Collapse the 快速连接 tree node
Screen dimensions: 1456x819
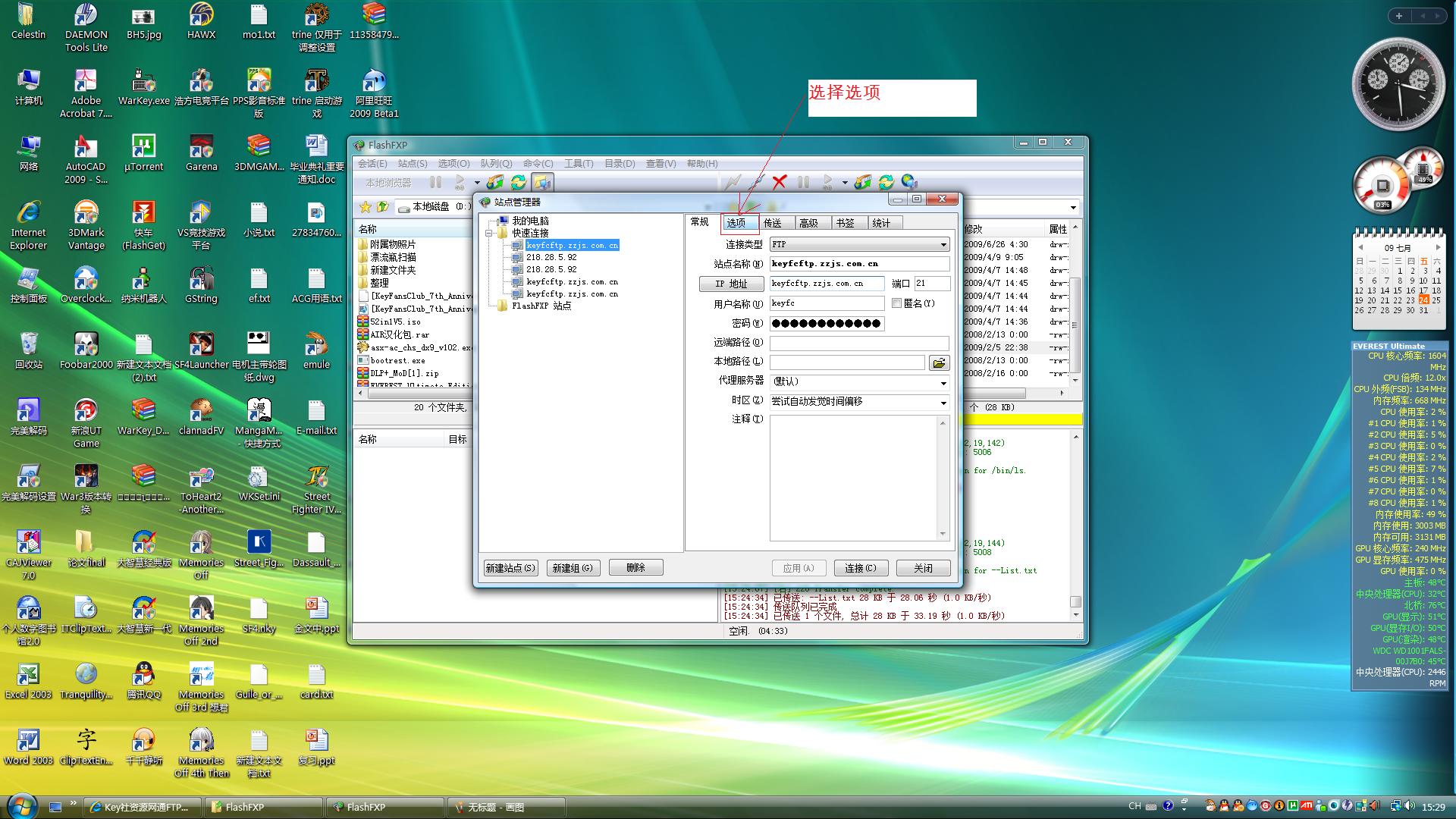[489, 234]
